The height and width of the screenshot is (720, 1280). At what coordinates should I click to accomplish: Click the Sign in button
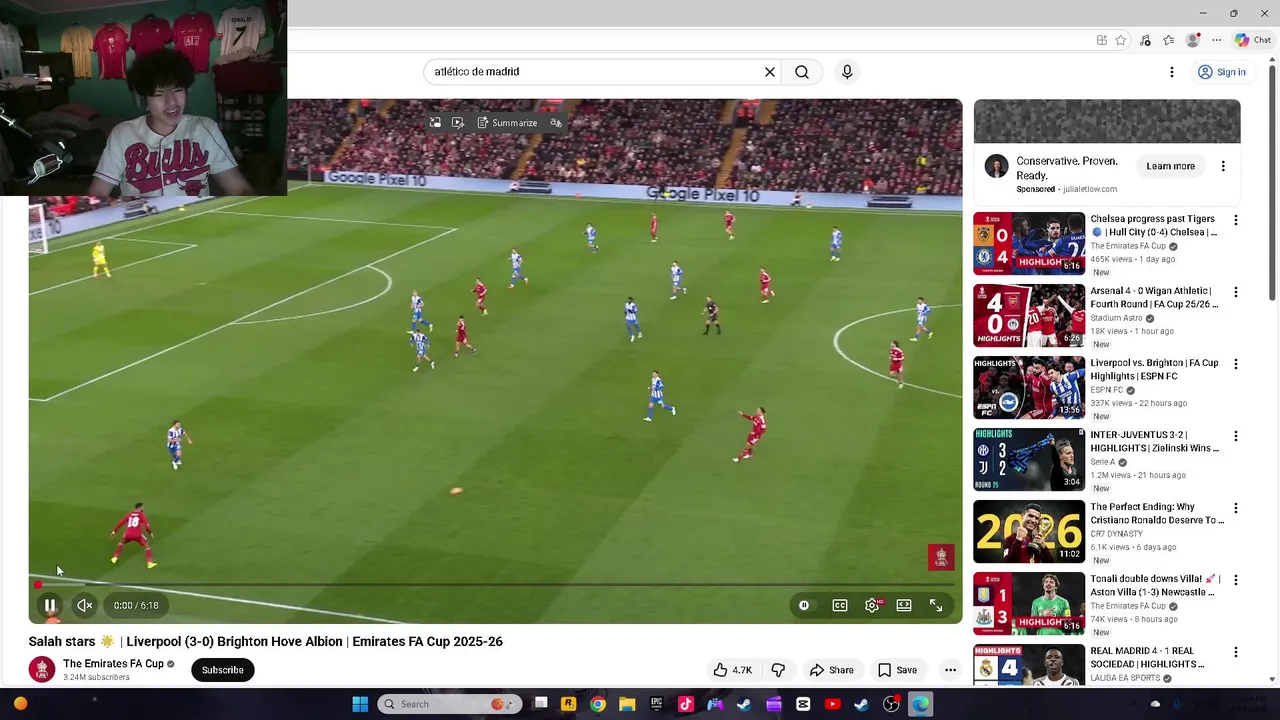tap(1222, 72)
